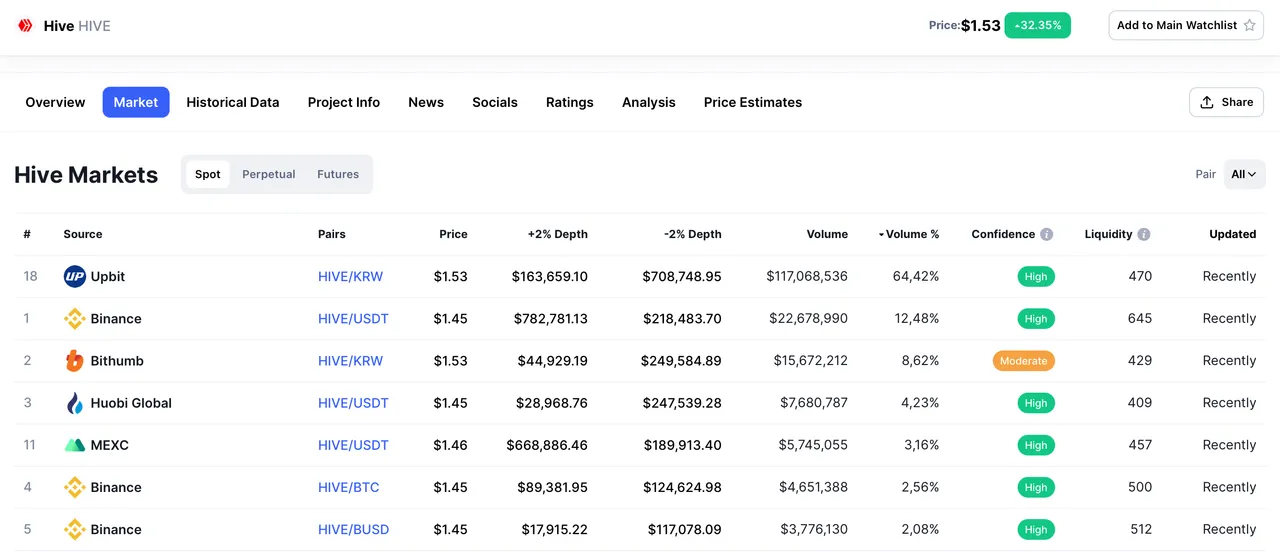The width and height of the screenshot is (1280, 552).
Task: Click the Upbit exchange logo
Action: pos(75,276)
